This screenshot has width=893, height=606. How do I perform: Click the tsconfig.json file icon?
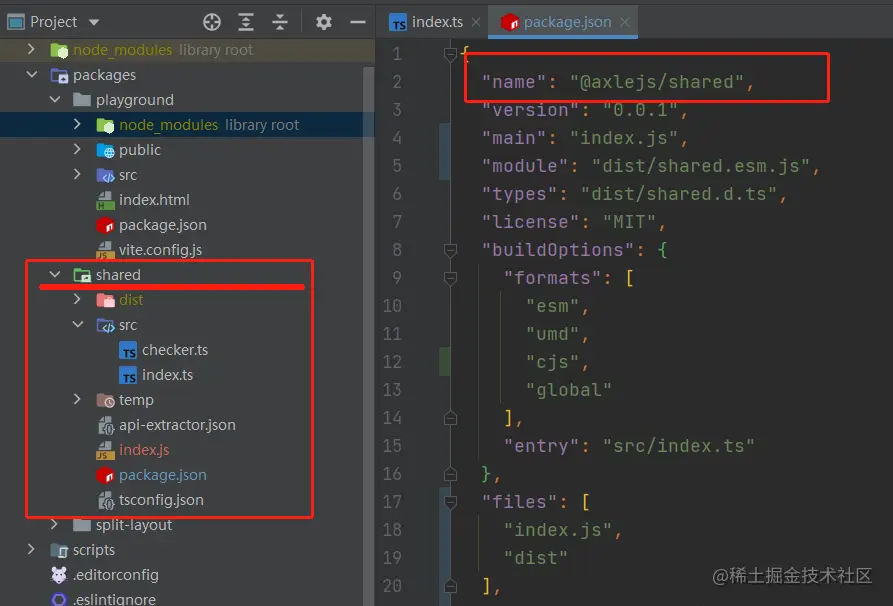pyautogui.click(x=106, y=500)
